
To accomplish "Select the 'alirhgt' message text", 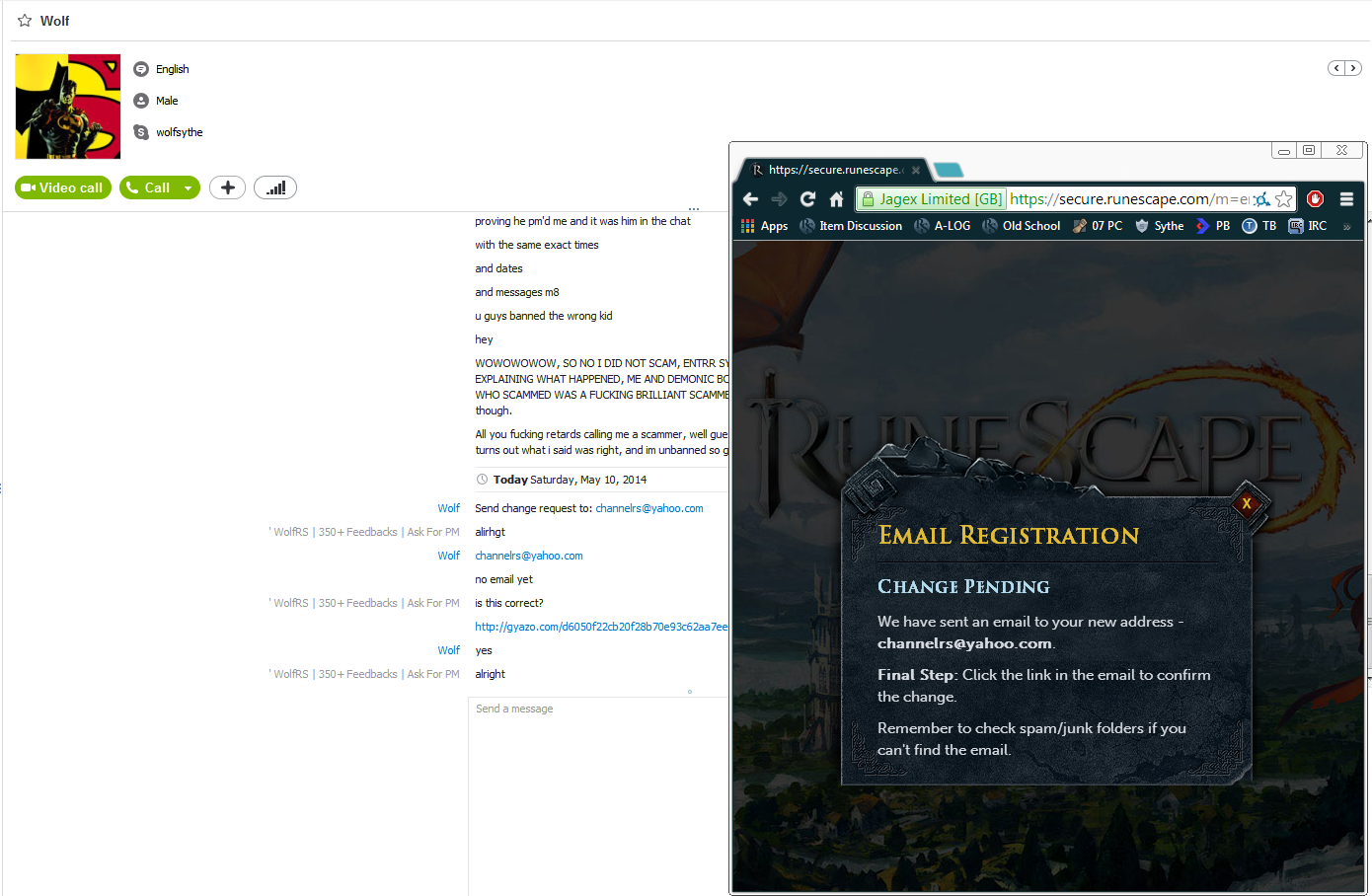I will coord(491,532).
